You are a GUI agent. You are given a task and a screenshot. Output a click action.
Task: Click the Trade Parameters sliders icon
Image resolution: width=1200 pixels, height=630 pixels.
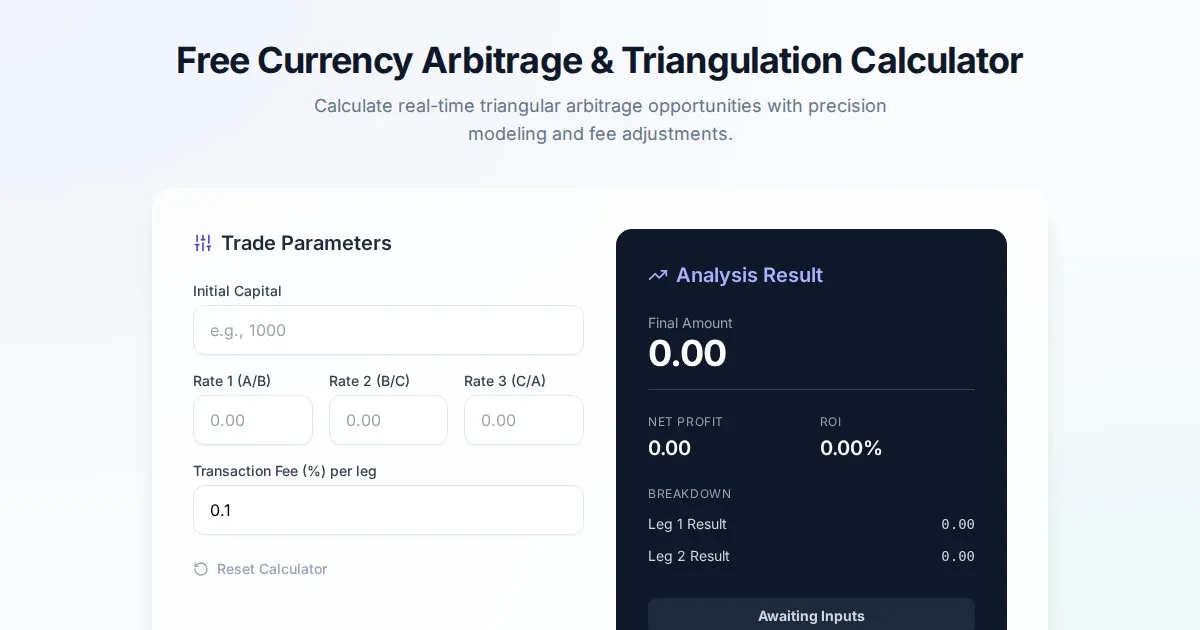point(203,243)
